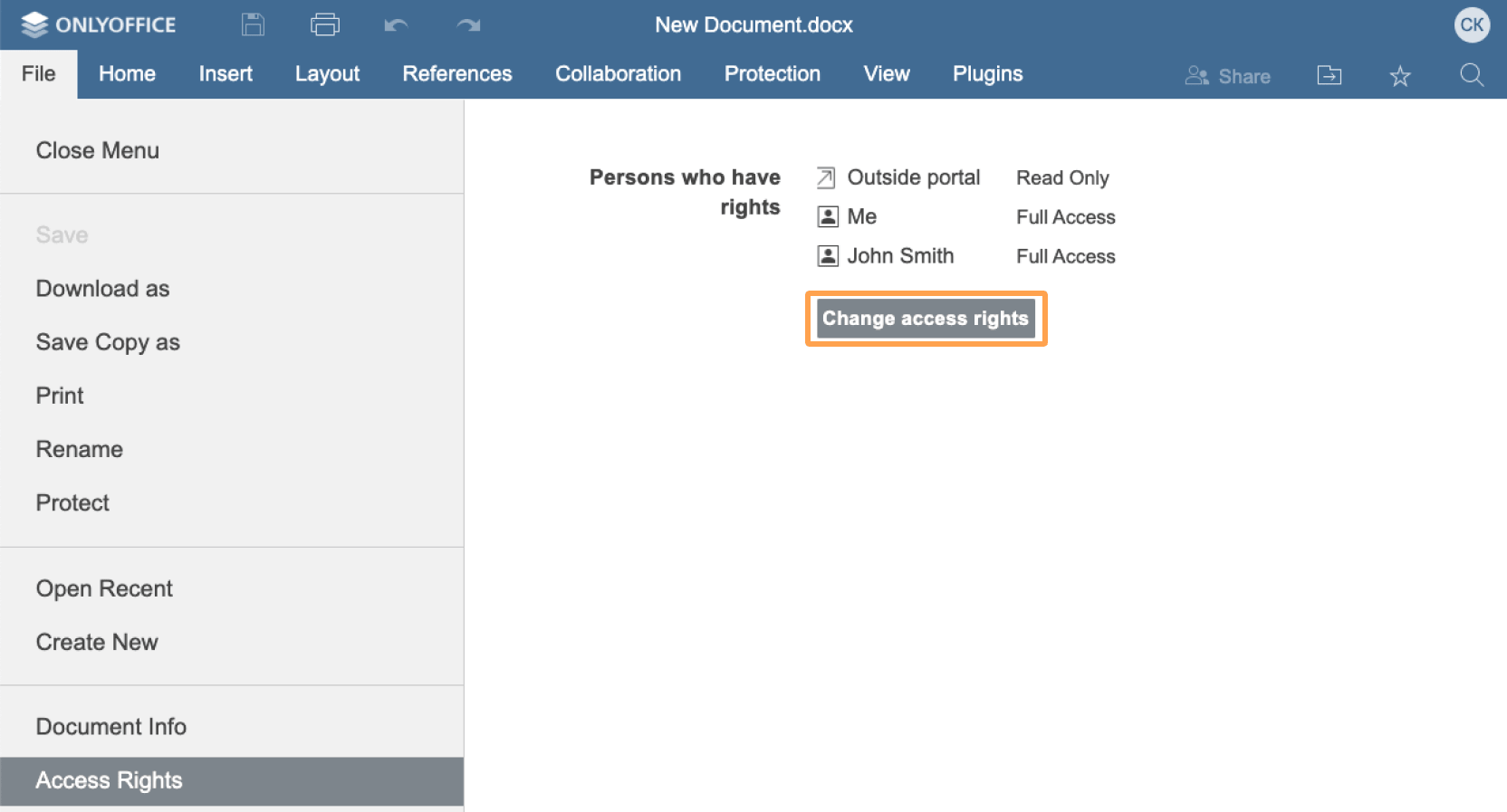1507x812 pixels.
Task: Open search with magnifier icon
Action: pyautogui.click(x=1472, y=75)
